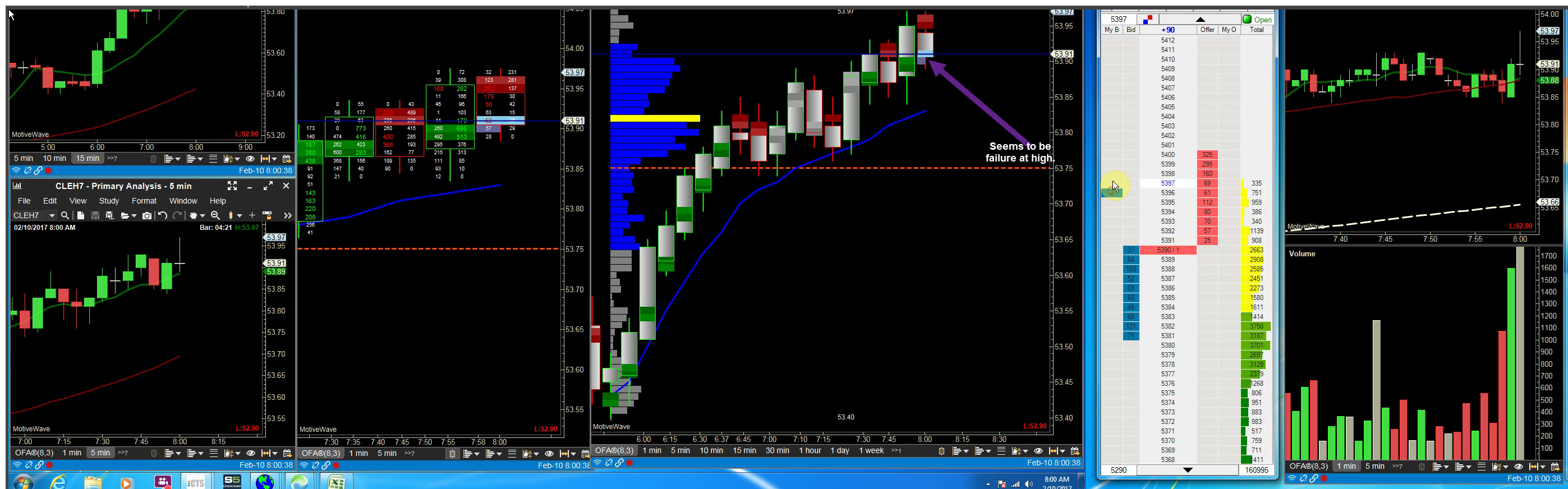Screen dimensions: 1568x489
Task: Click the greyed save icon in CLEH7 toolbar
Action: (95, 215)
